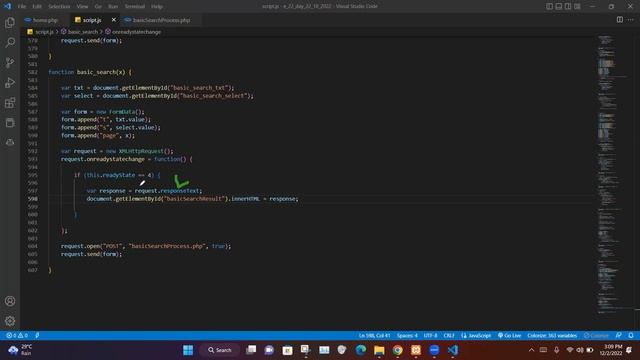
Task: Toggle the Panel layout button
Action: coord(559,6)
